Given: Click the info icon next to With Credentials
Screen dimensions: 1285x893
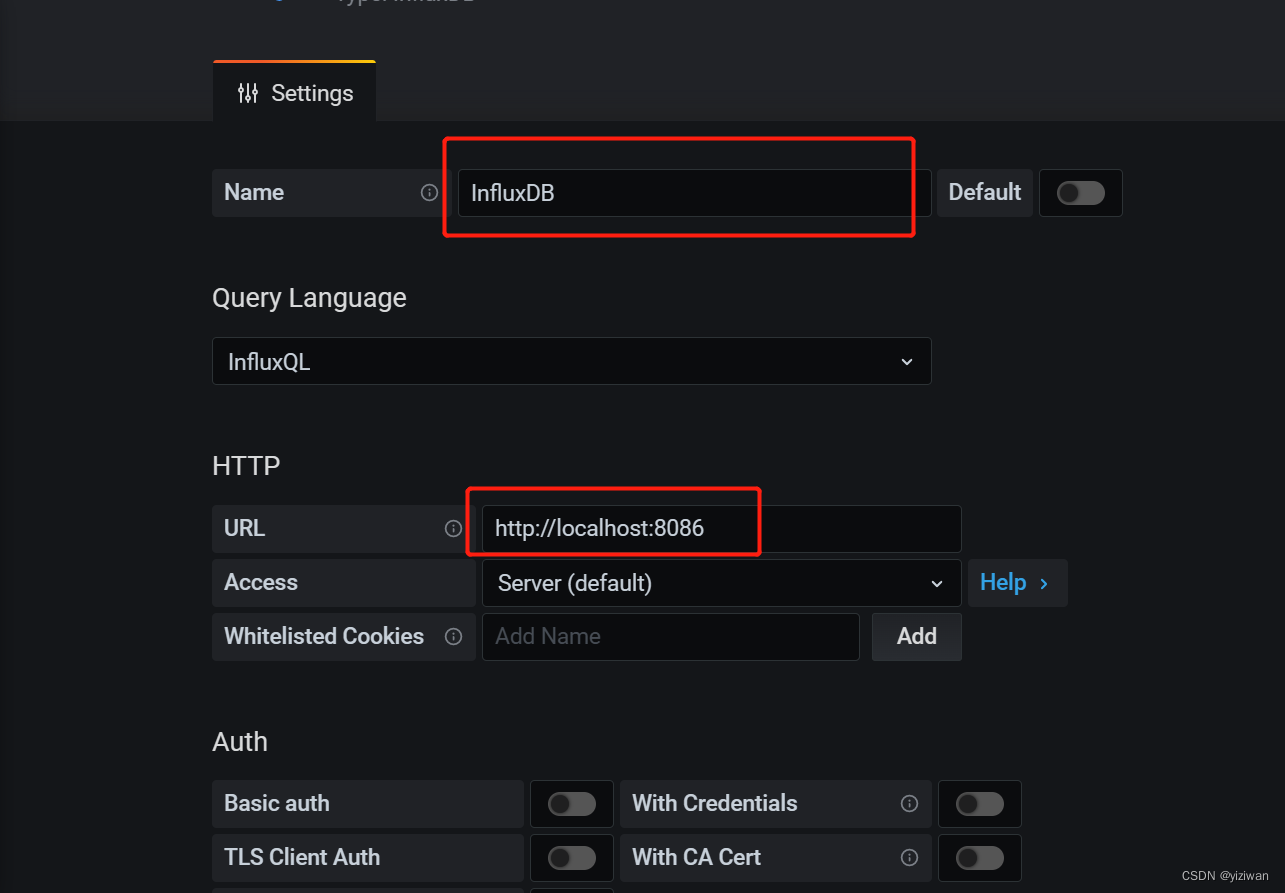Looking at the screenshot, I should tap(909, 803).
